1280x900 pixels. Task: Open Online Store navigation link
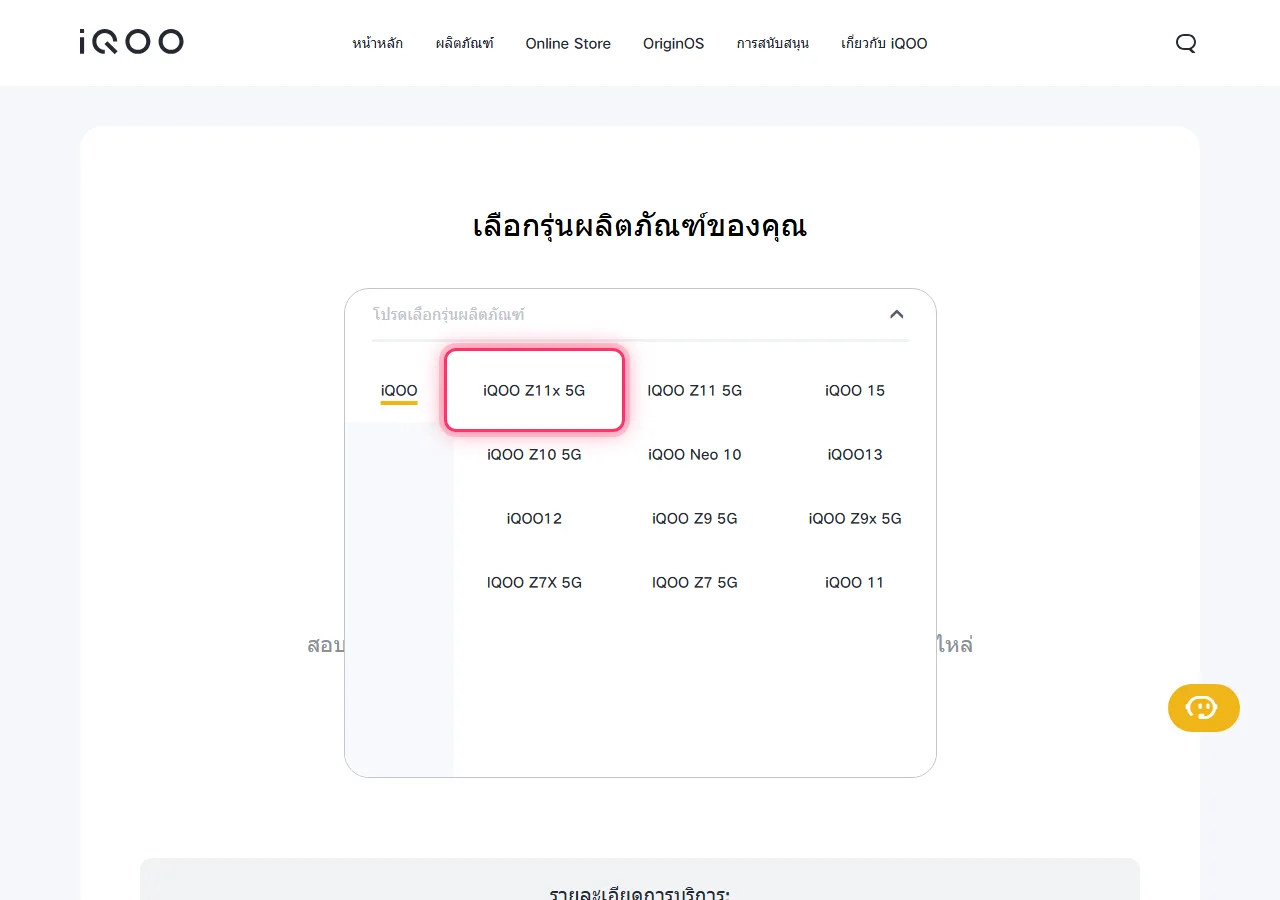pos(568,43)
